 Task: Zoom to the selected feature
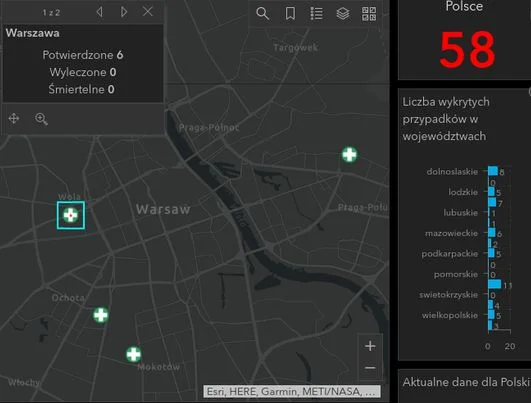pos(41,119)
